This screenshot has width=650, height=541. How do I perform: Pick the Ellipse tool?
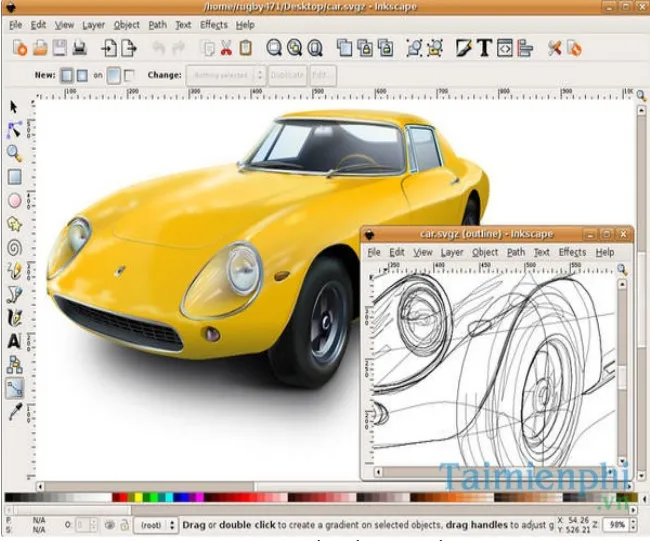[x=14, y=200]
